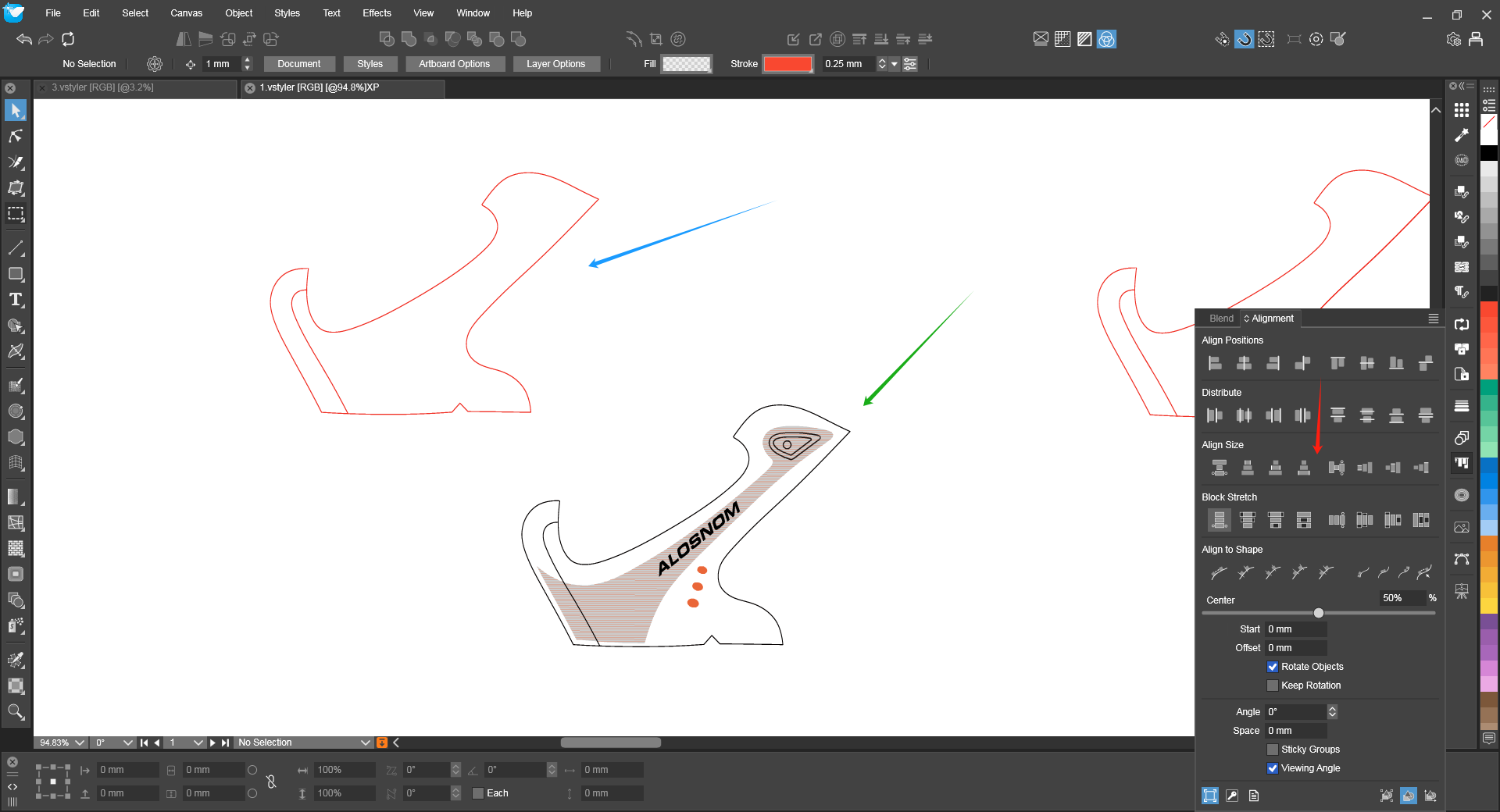Viewport: 1500px width, 812px height.
Task: Uncheck the Rotate Objects checkbox
Action: pyautogui.click(x=1273, y=667)
